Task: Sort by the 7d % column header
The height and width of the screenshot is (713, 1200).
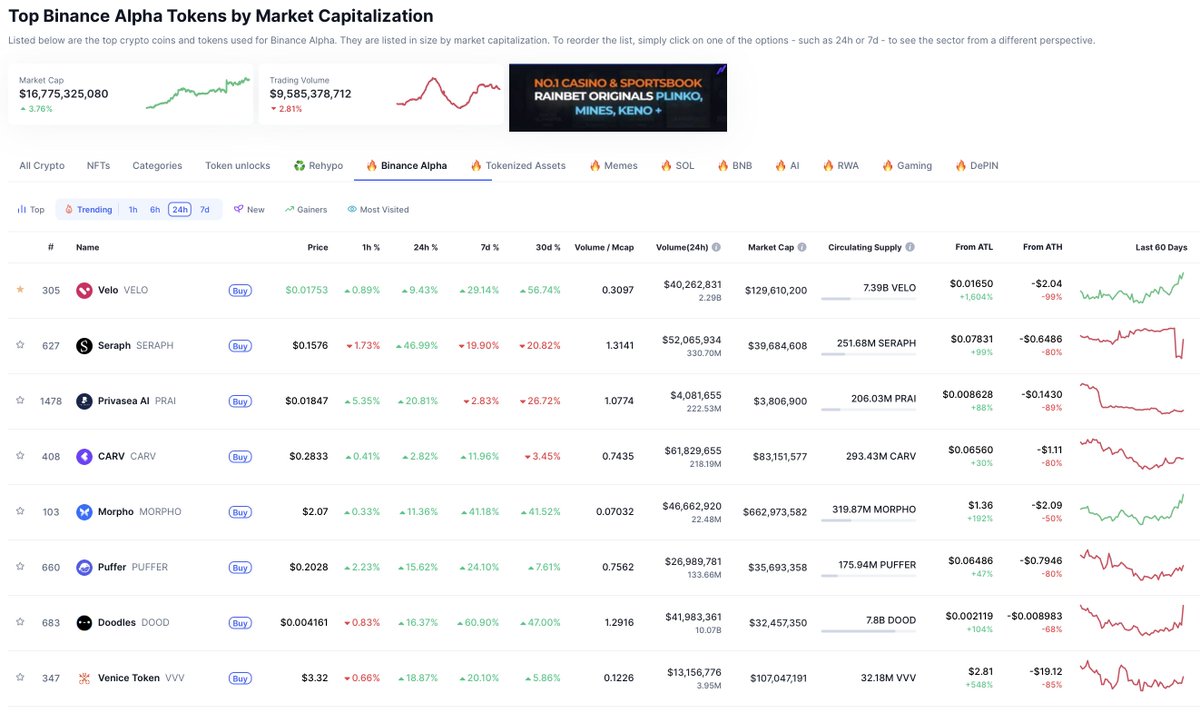Action: point(488,247)
